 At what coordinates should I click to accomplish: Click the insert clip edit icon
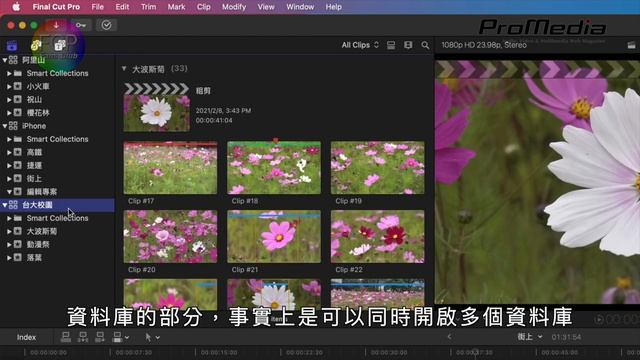pyautogui.click(x=83, y=337)
